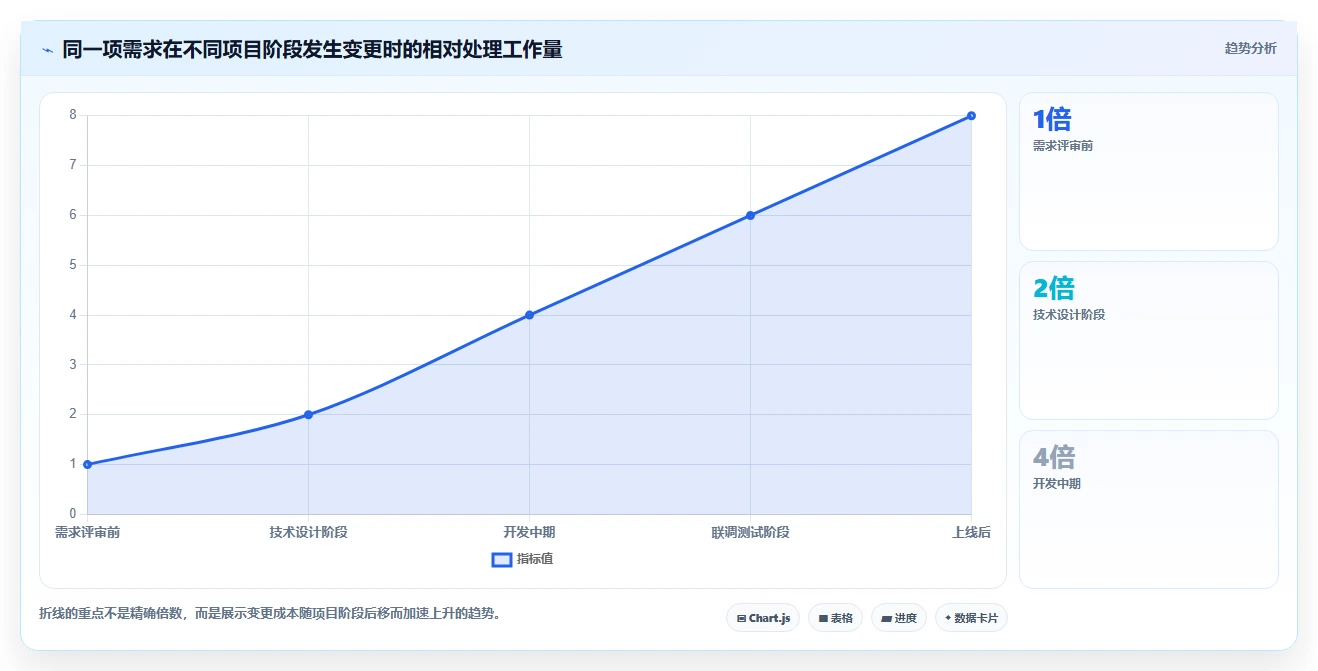The width and height of the screenshot is (1318, 671).
Task: Open the 1倍 需求评审前 card
Action: (x=1148, y=171)
